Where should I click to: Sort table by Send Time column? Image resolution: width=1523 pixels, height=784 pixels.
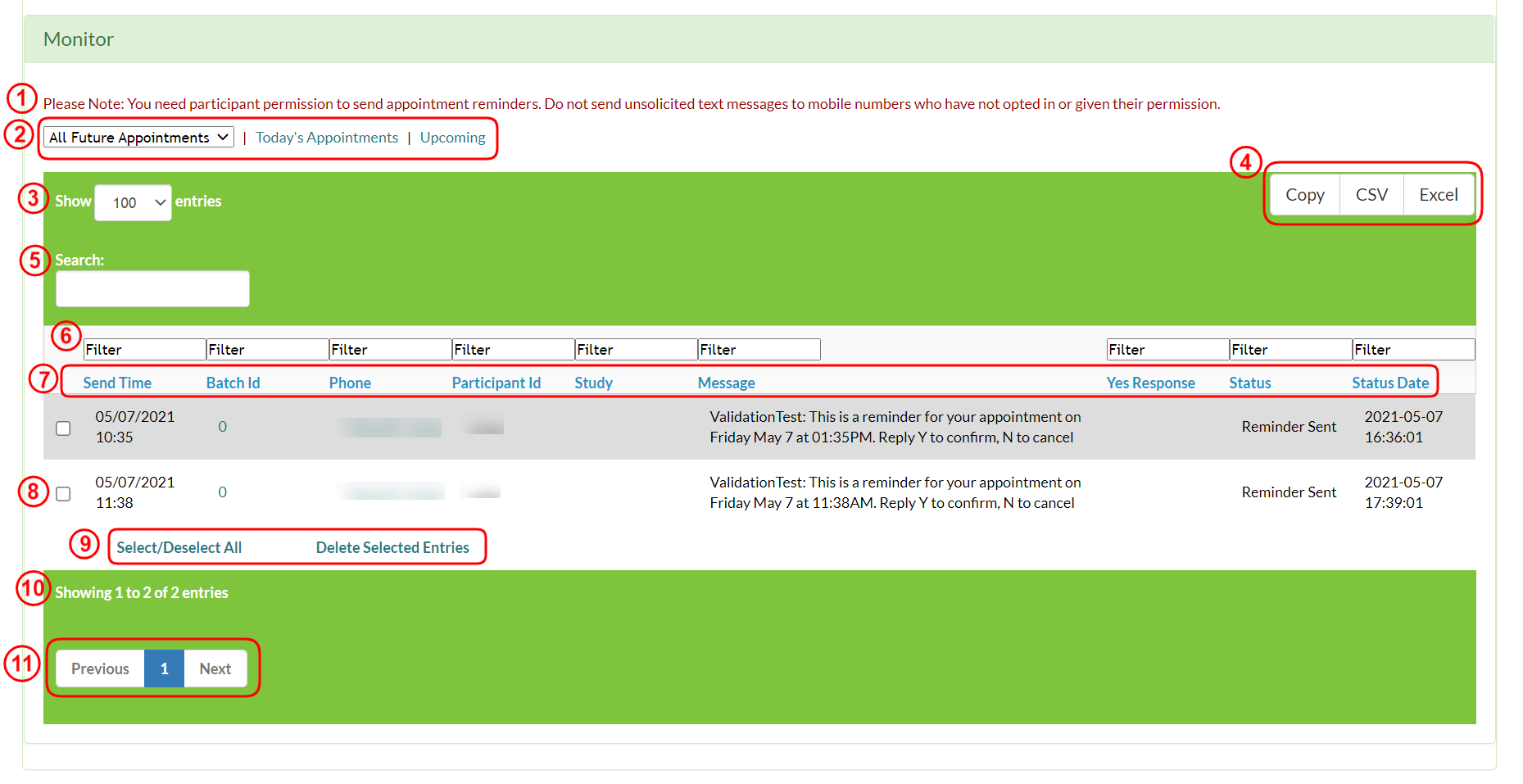[x=117, y=383]
